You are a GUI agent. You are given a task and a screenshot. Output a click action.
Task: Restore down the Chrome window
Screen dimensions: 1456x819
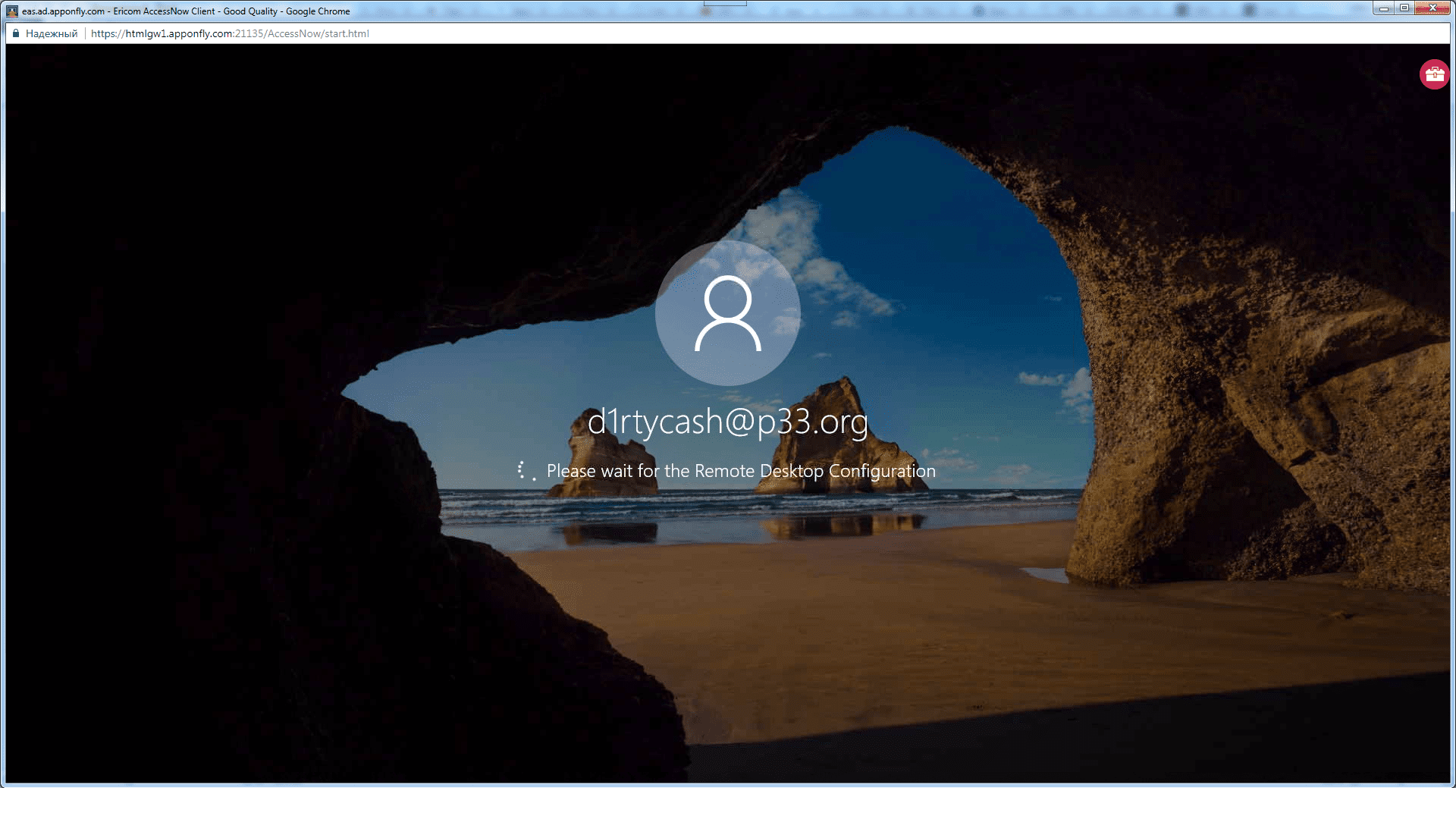pos(1404,8)
